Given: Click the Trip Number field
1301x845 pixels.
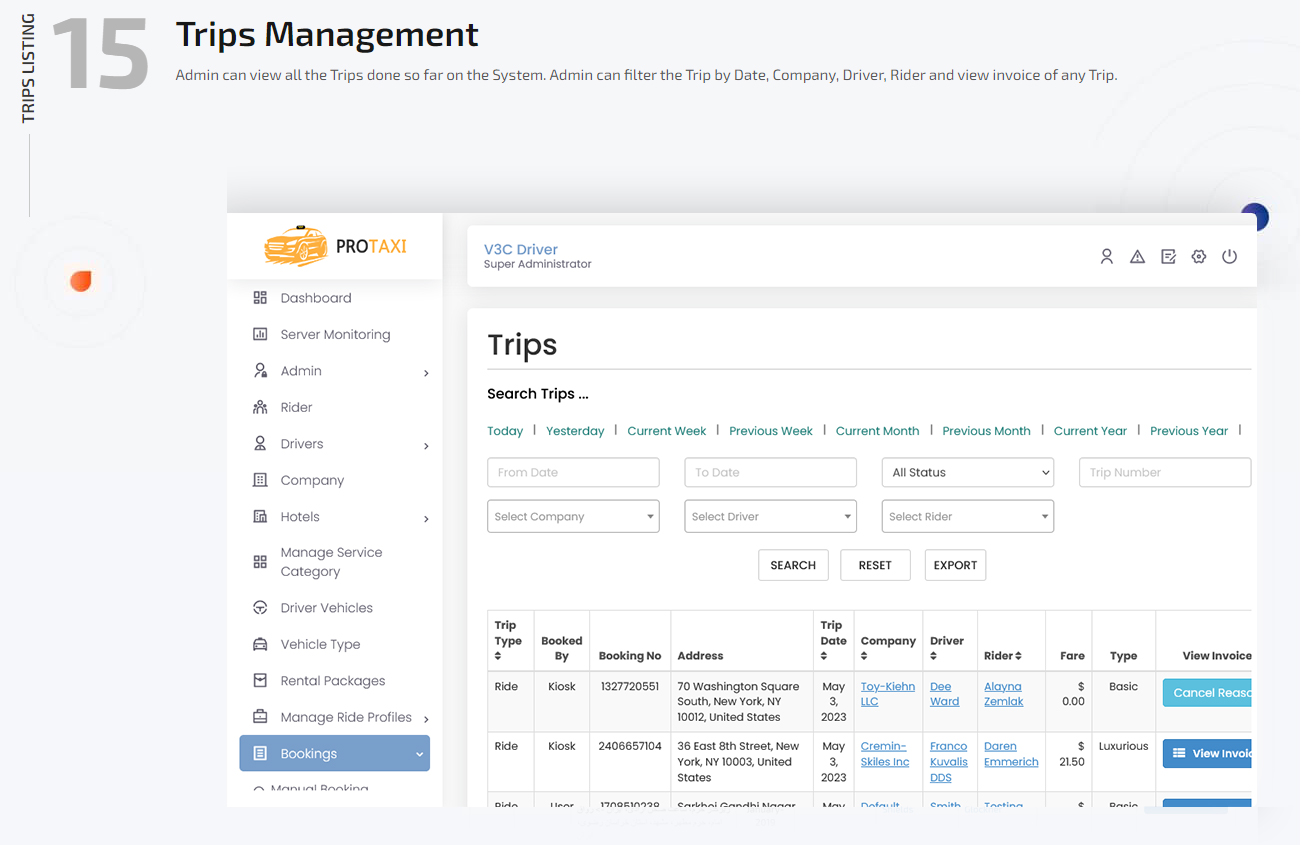Looking at the screenshot, I should tap(1165, 472).
